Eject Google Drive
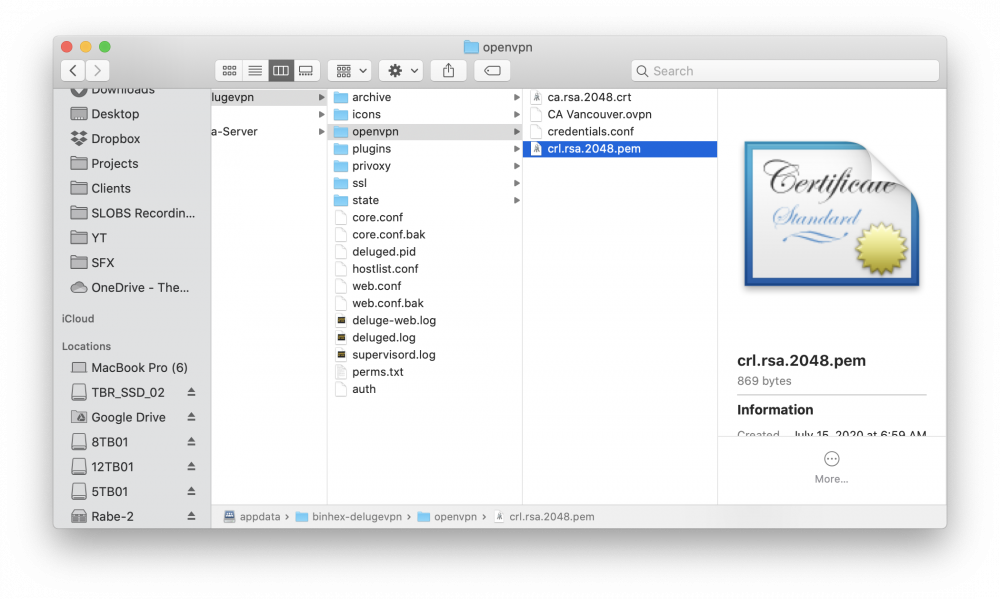 [191, 417]
